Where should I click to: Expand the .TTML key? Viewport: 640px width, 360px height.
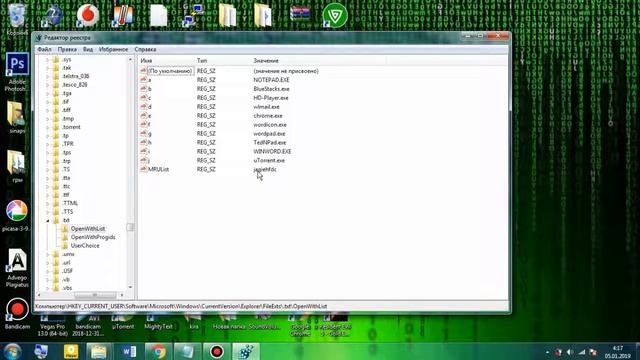pyautogui.click(x=48, y=203)
